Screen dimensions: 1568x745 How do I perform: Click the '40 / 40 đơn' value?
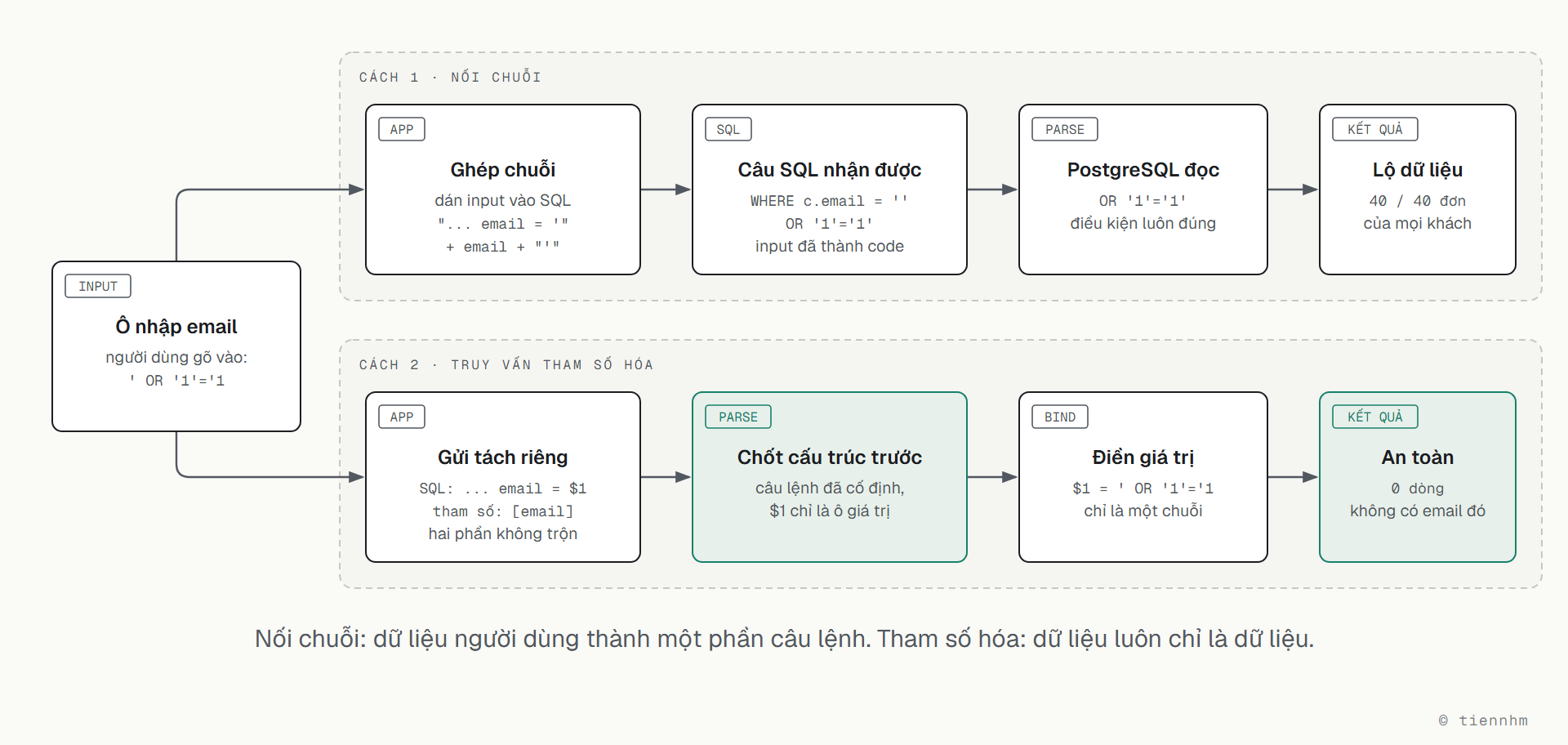pos(1418,200)
